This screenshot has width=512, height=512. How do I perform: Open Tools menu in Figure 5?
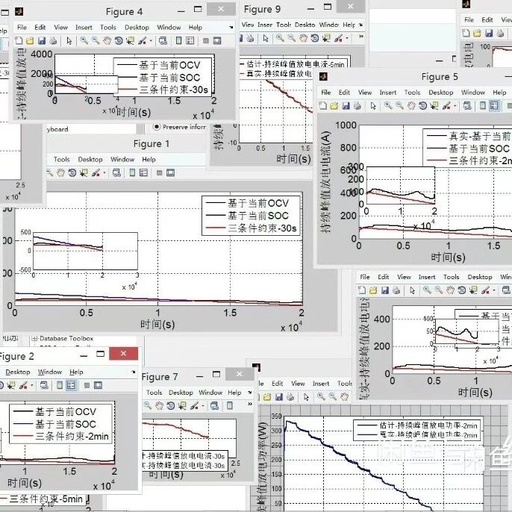point(412,92)
